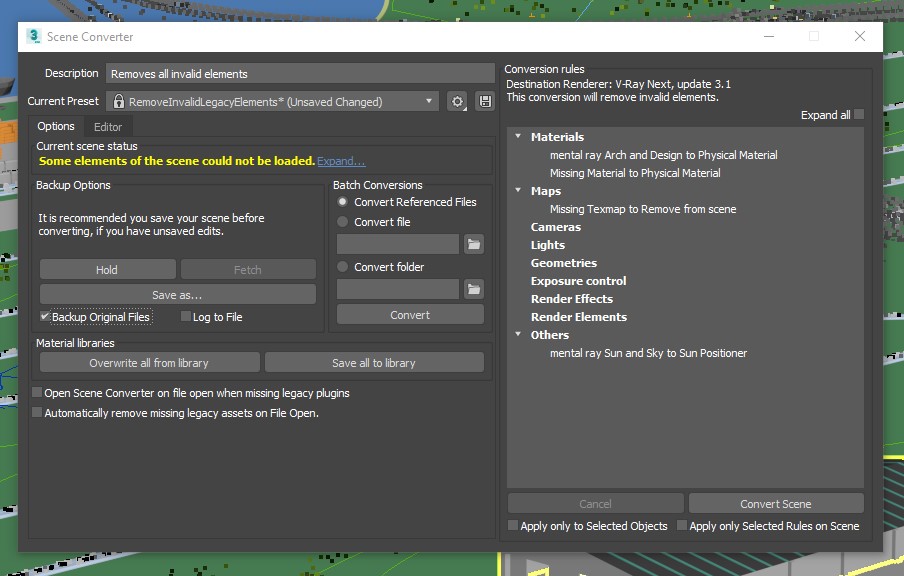
Task: Select mental ray Sun and Sky rule
Action: coord(648,353)
